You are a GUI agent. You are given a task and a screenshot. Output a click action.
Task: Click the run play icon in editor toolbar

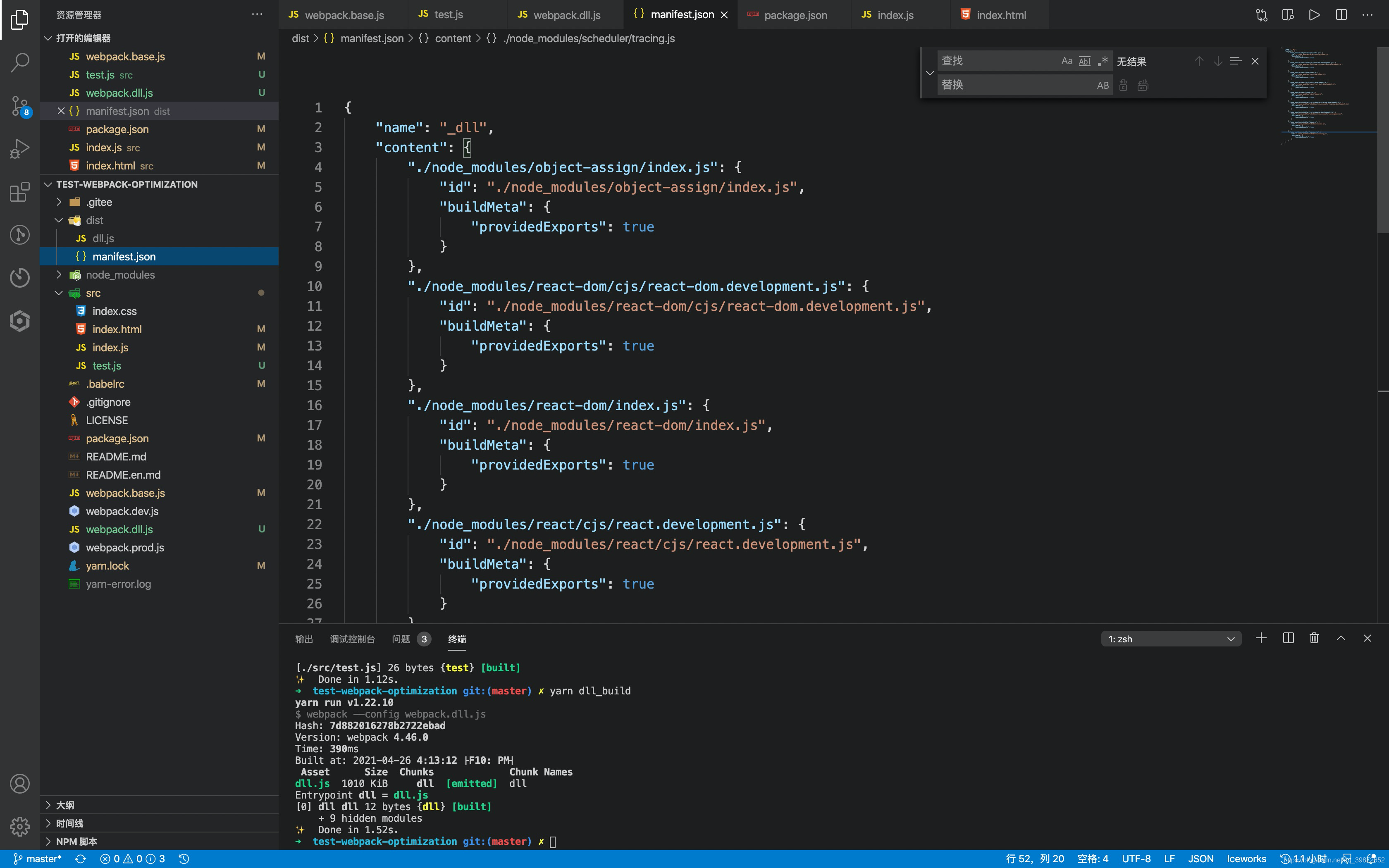tap(1315, 15)
